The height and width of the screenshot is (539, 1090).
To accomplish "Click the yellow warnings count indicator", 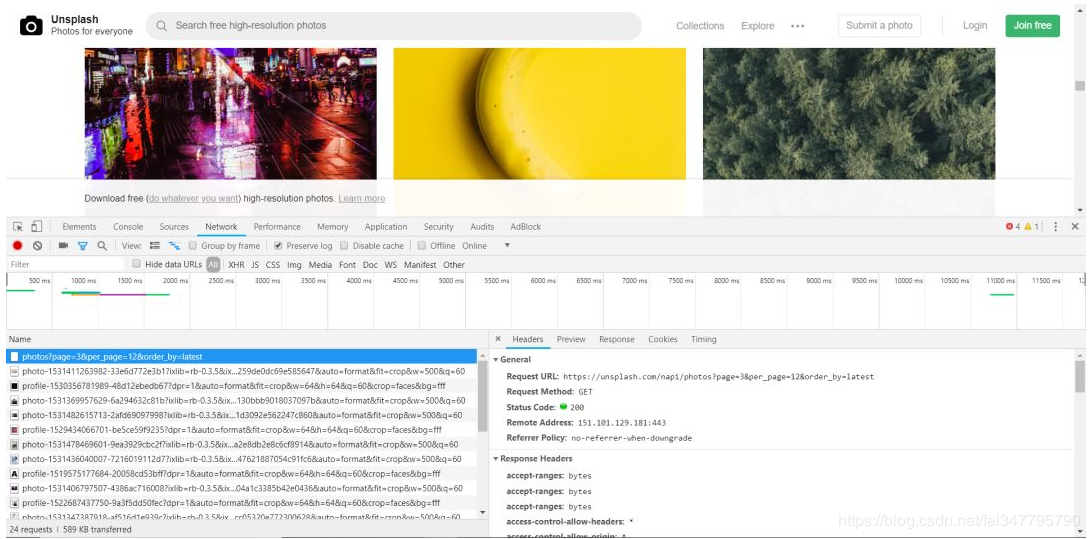I will 1032,227.
